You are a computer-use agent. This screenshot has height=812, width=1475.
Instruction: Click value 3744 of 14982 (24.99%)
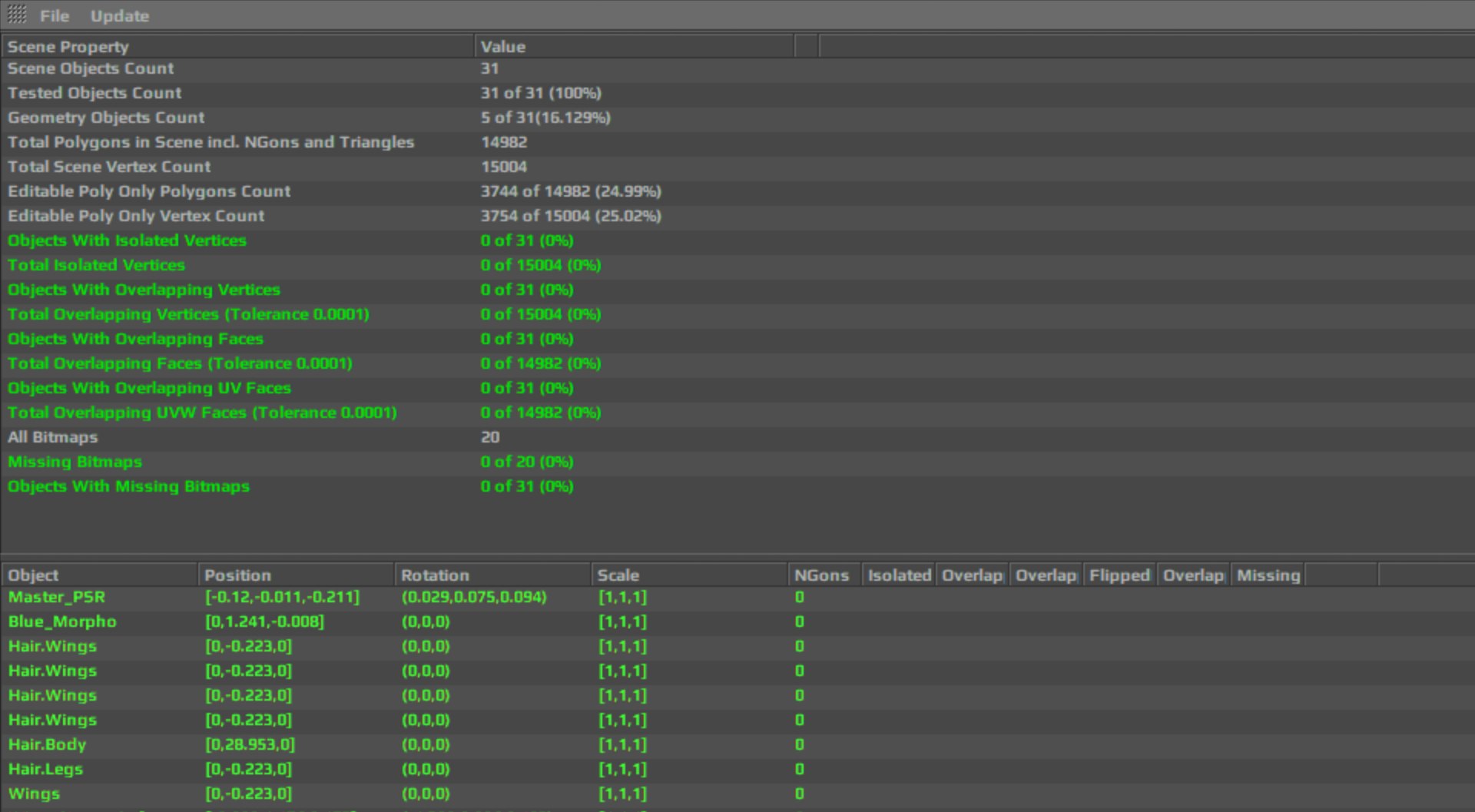[x=571, y=192]
